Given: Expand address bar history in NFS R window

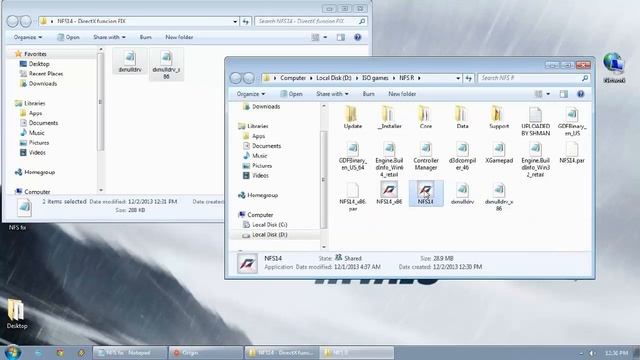Looking at the screenshot, I should (458, 78).
